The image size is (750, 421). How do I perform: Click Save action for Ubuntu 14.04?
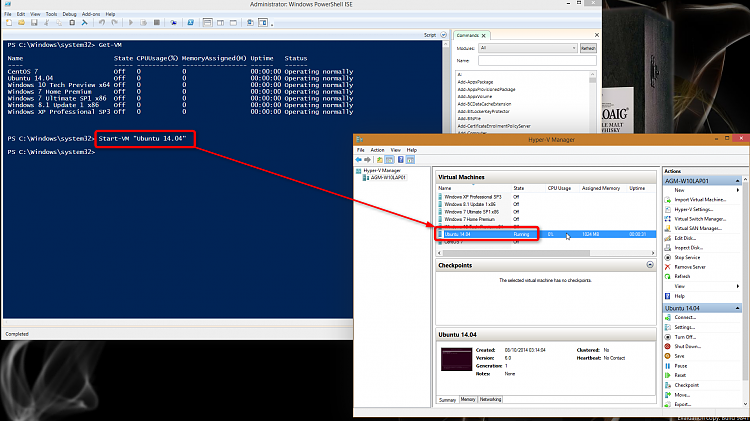coord(679,356)
